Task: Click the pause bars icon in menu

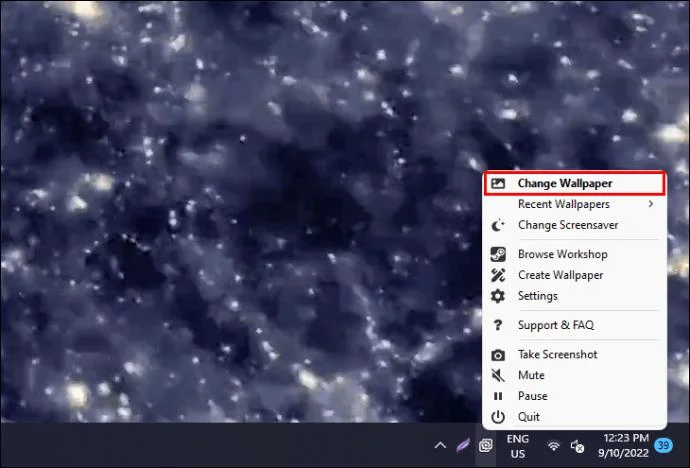Action: click(498, 396)
